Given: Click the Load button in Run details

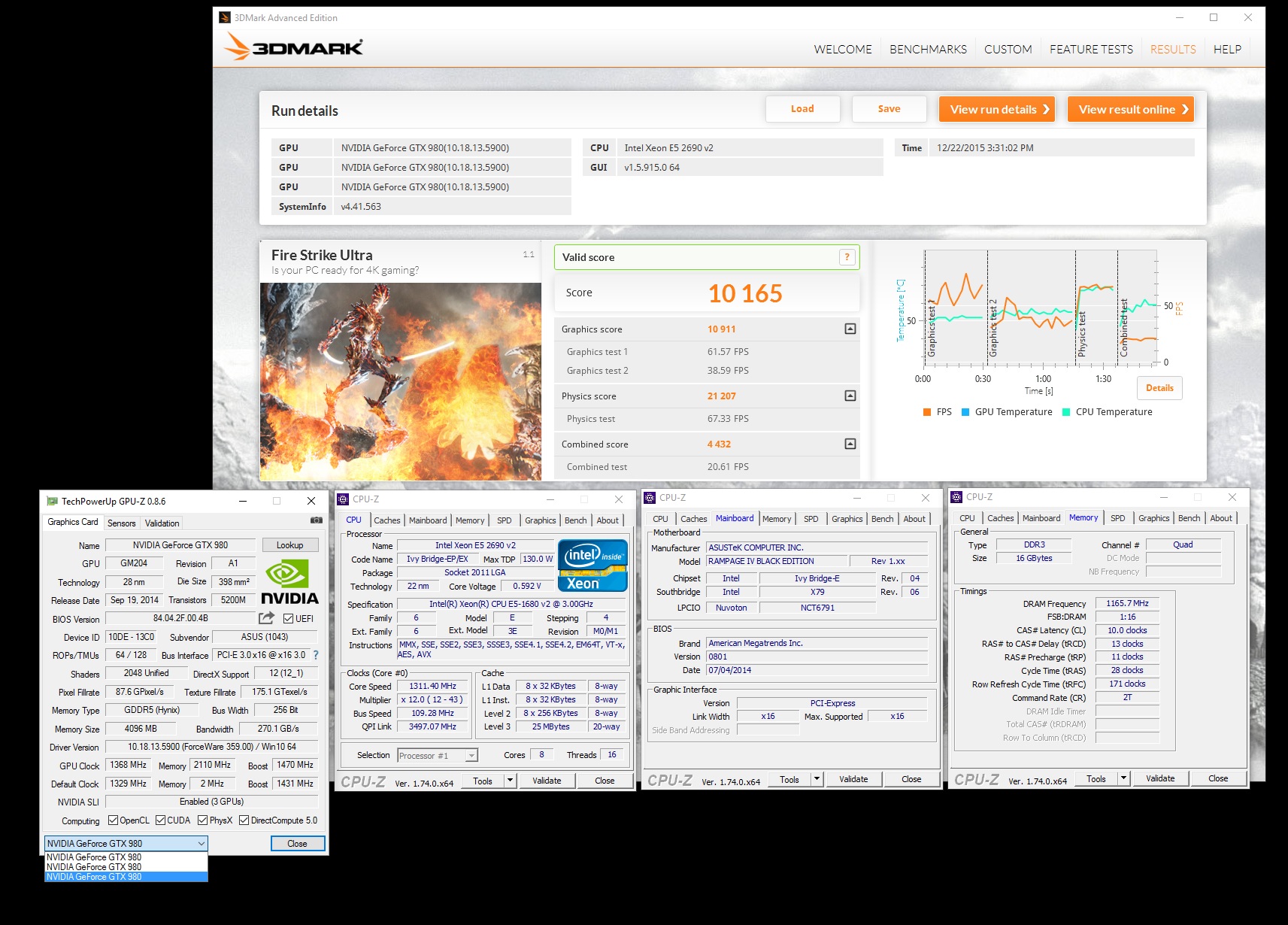Looking at the screenshot, I should pyautogui.click(x=802, y=109).
